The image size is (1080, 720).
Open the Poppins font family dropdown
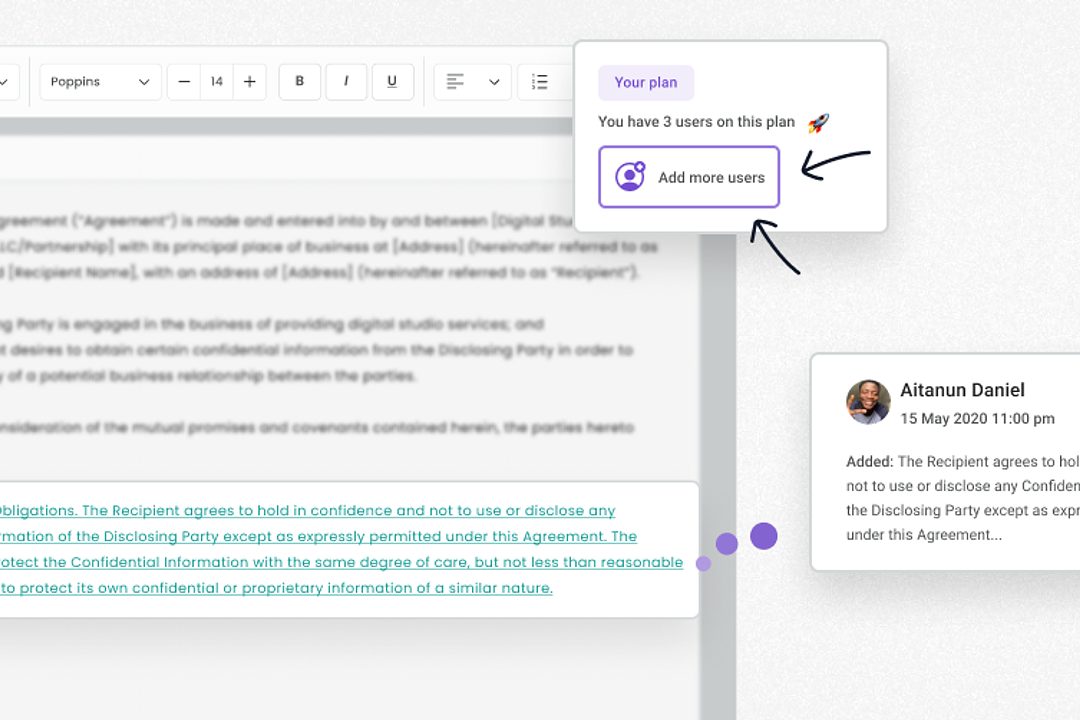coord(100,82)
